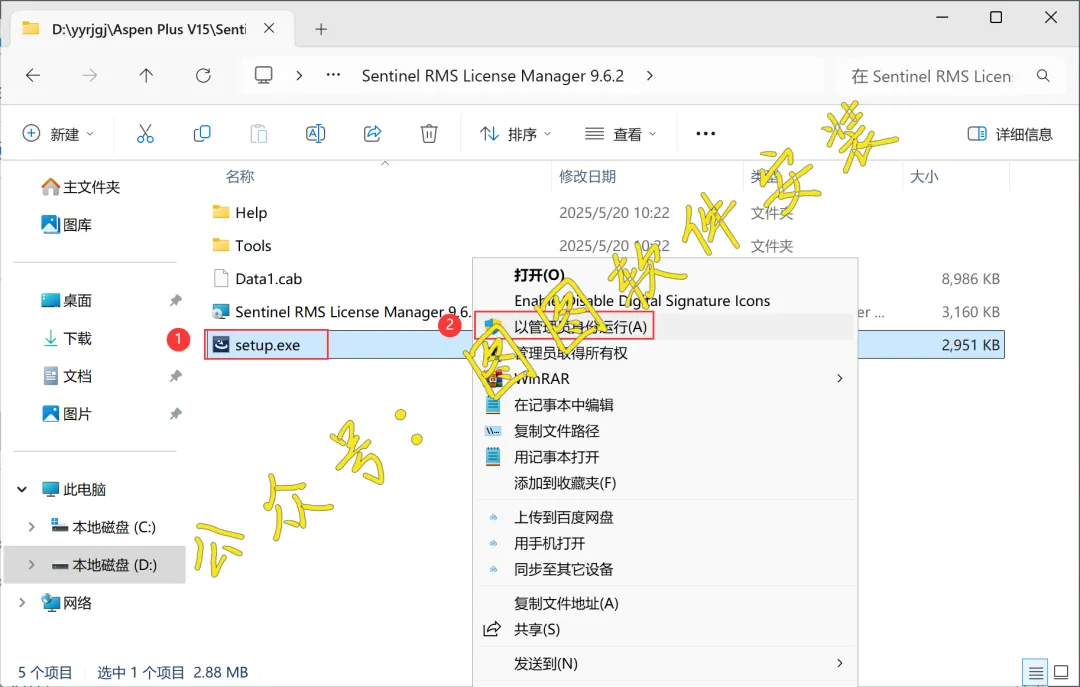The image size is (1080, 687).
Task: Click Sentinel RMS License Manager 9.6.2 breadcrumb
Action: (492, 76)
